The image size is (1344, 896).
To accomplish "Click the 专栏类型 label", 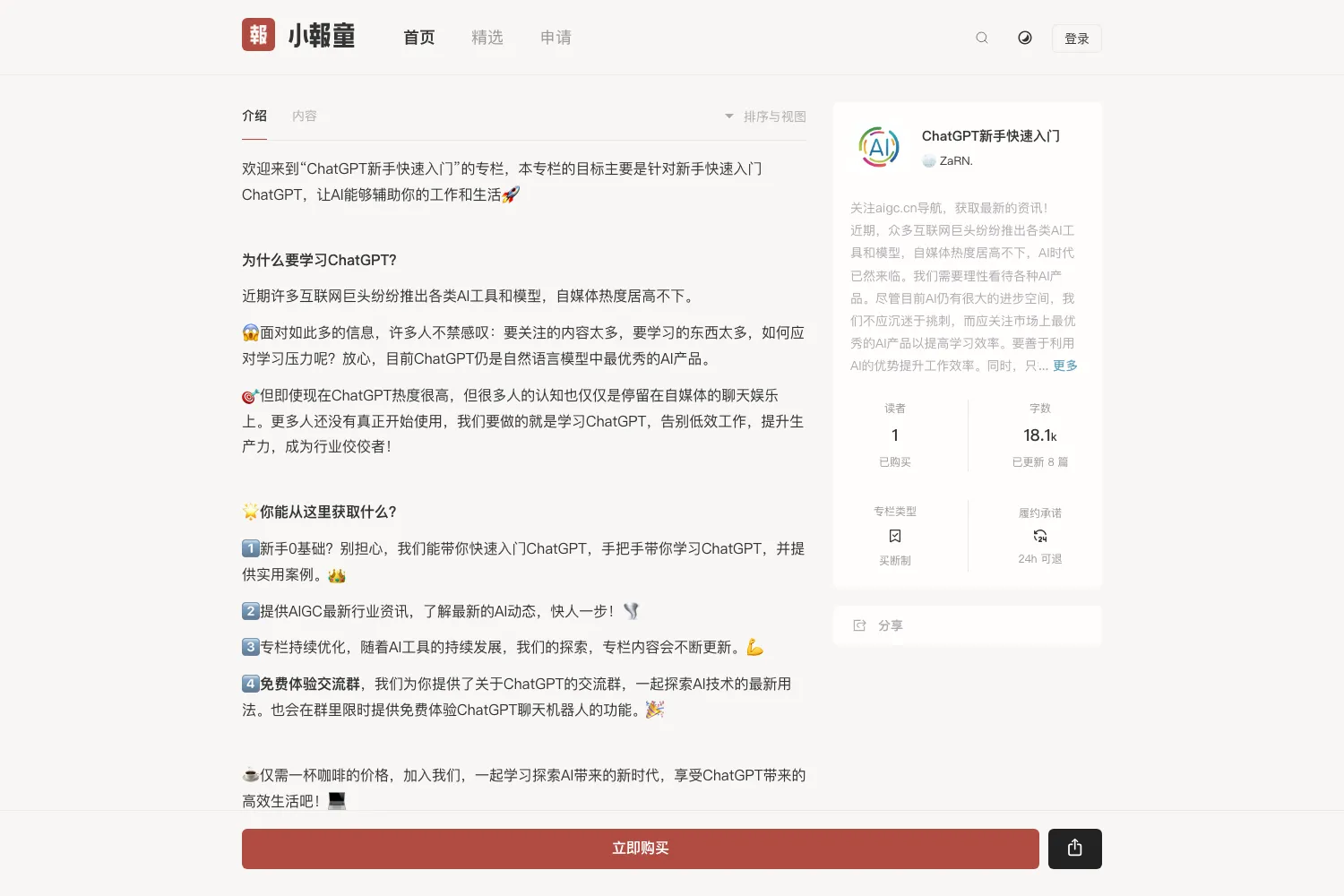I will (x=895, y=512).
